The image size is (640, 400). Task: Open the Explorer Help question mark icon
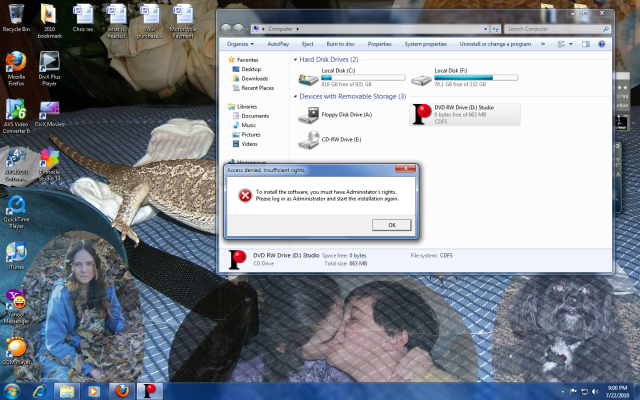[601, 44]
